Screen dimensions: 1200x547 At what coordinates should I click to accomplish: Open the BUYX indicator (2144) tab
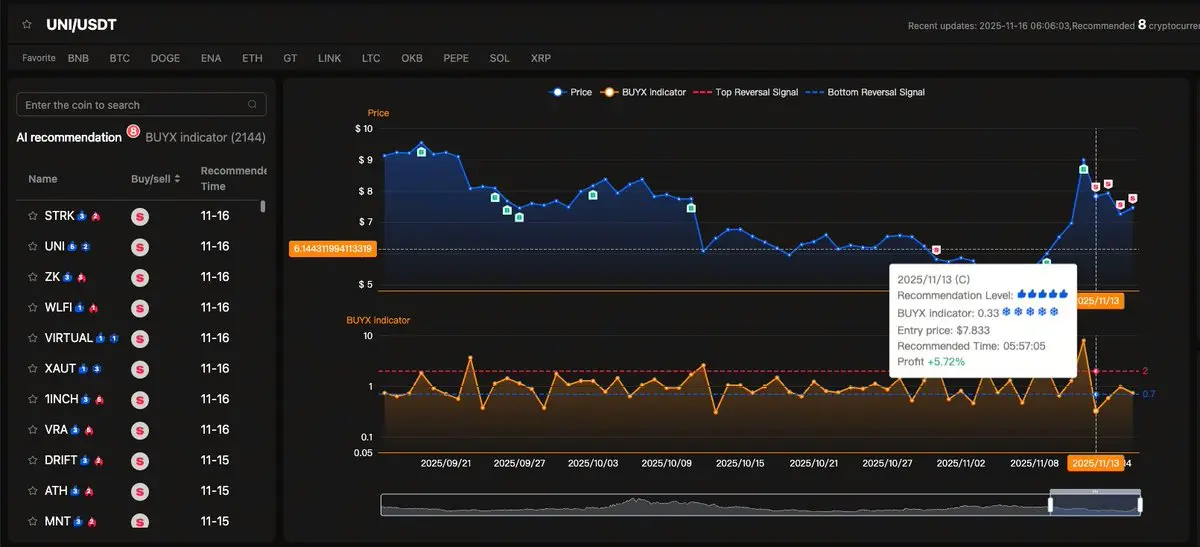point(206,137)
